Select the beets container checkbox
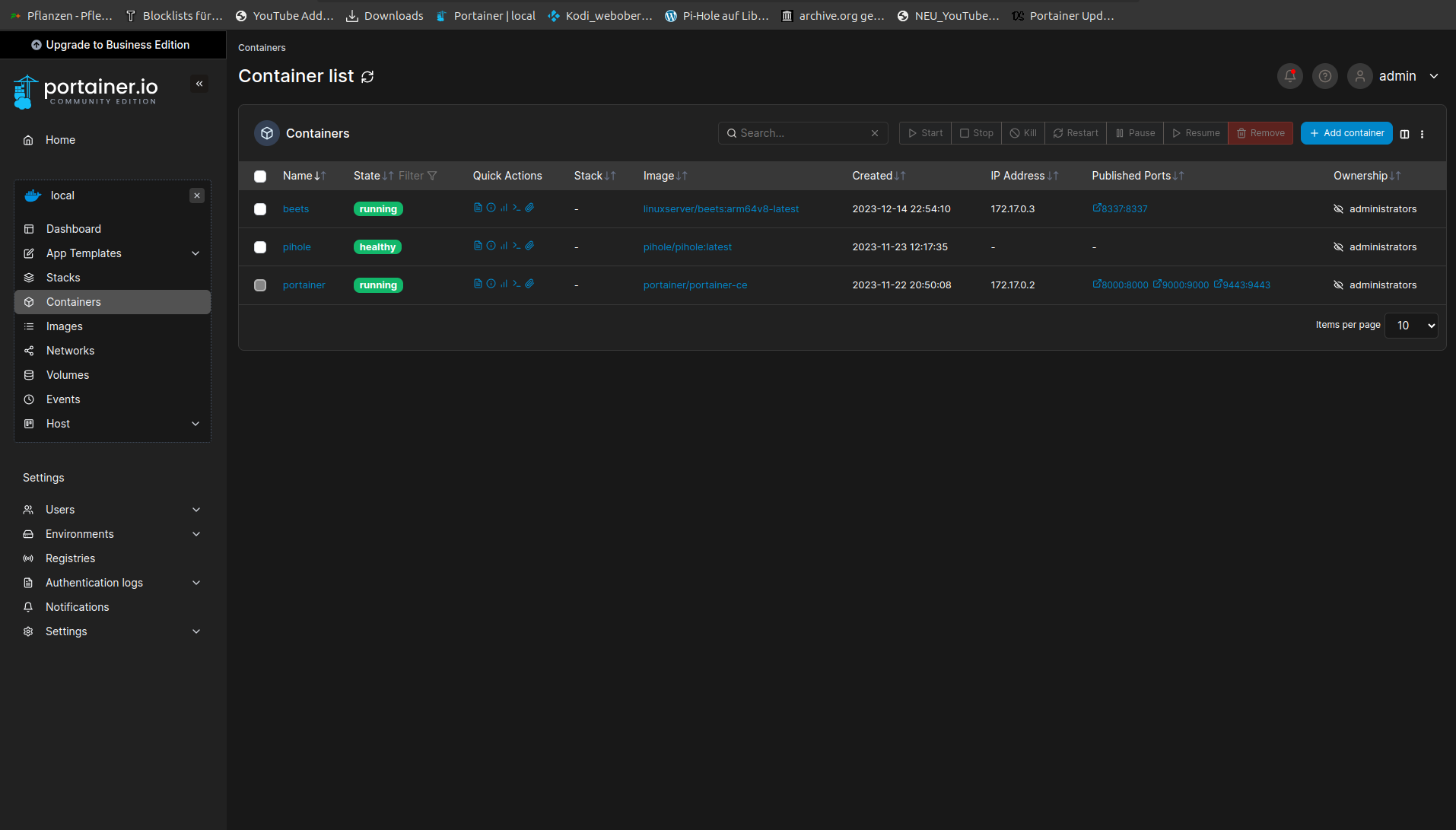Screen dimensions: 1456x830 [x=260, y=209]
